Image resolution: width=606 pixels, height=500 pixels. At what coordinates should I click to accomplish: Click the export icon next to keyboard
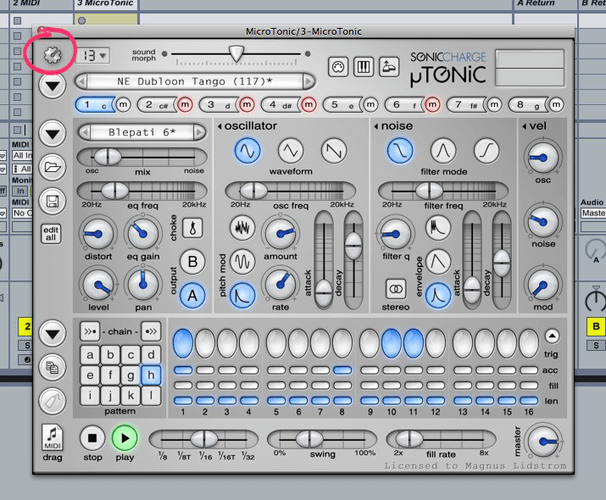coord(388,67)
